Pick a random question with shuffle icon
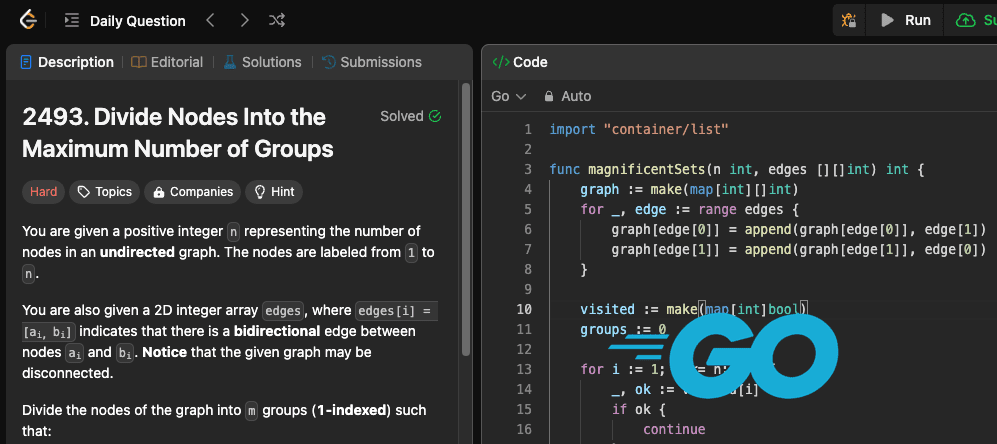Screen dimensions: 997x444 point(277,20)
